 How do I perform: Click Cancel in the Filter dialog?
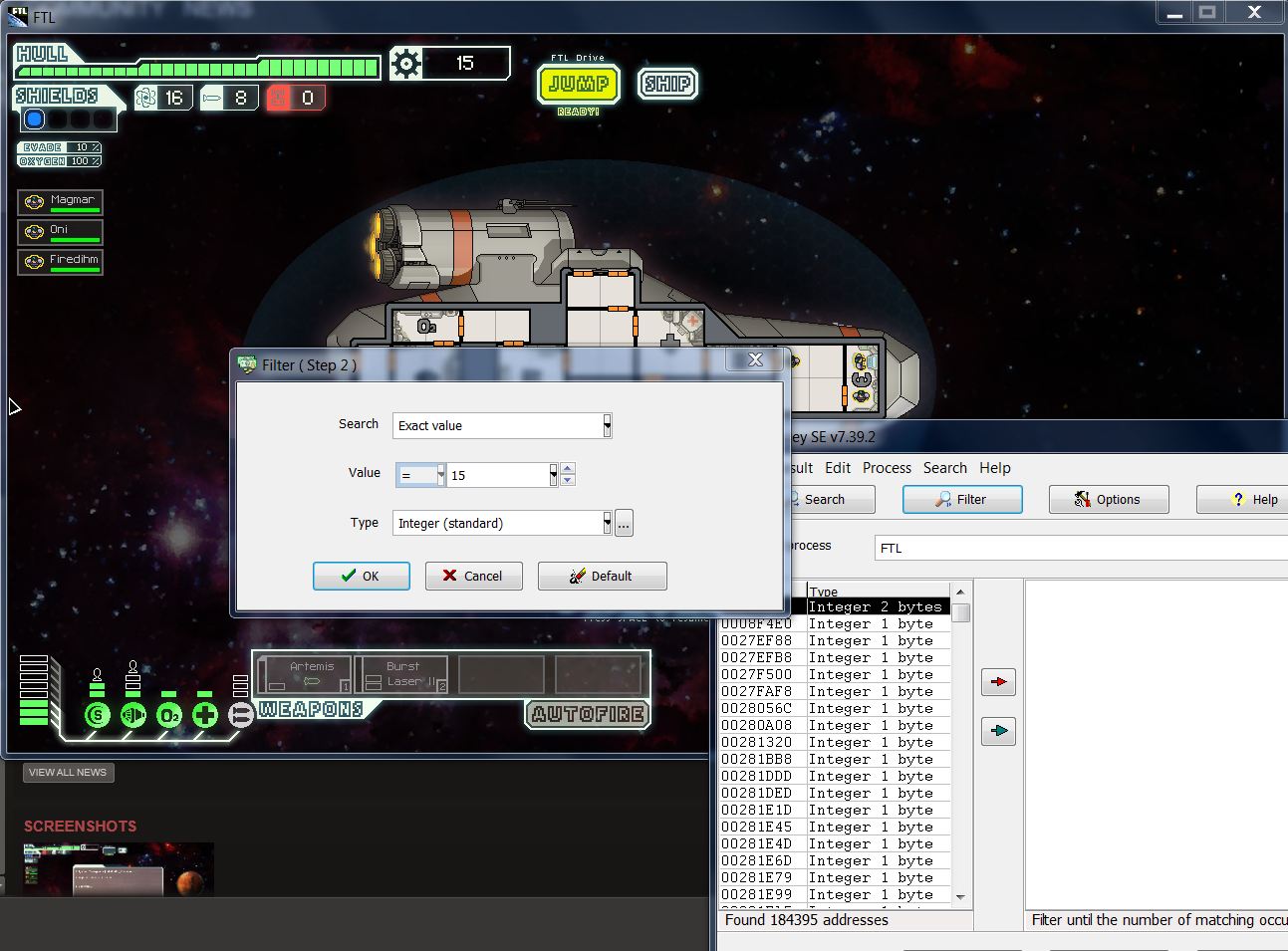[474, 576]
